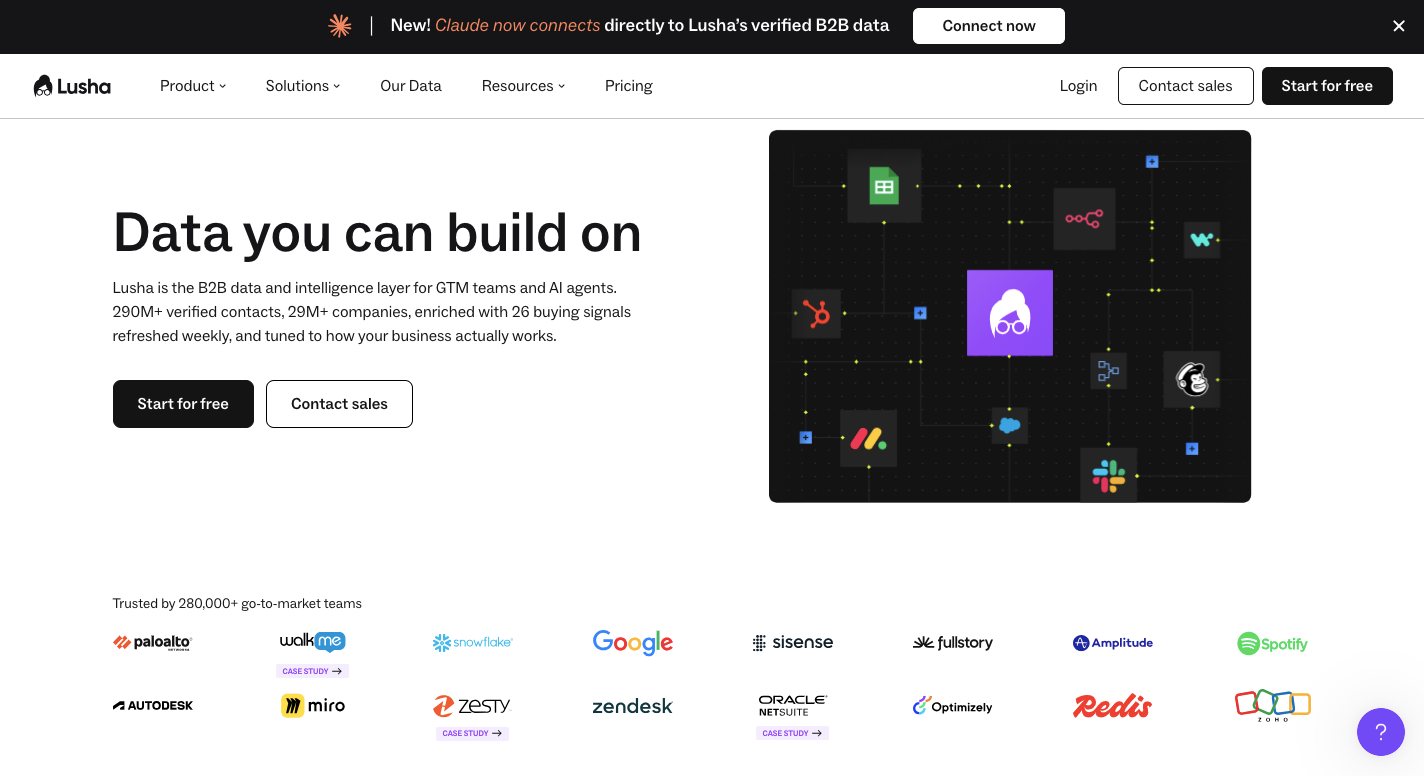The height and width of the screenshot is (776, 1424).
Task: Click the HubSpot icon in hero graphic
Action: 816,314
